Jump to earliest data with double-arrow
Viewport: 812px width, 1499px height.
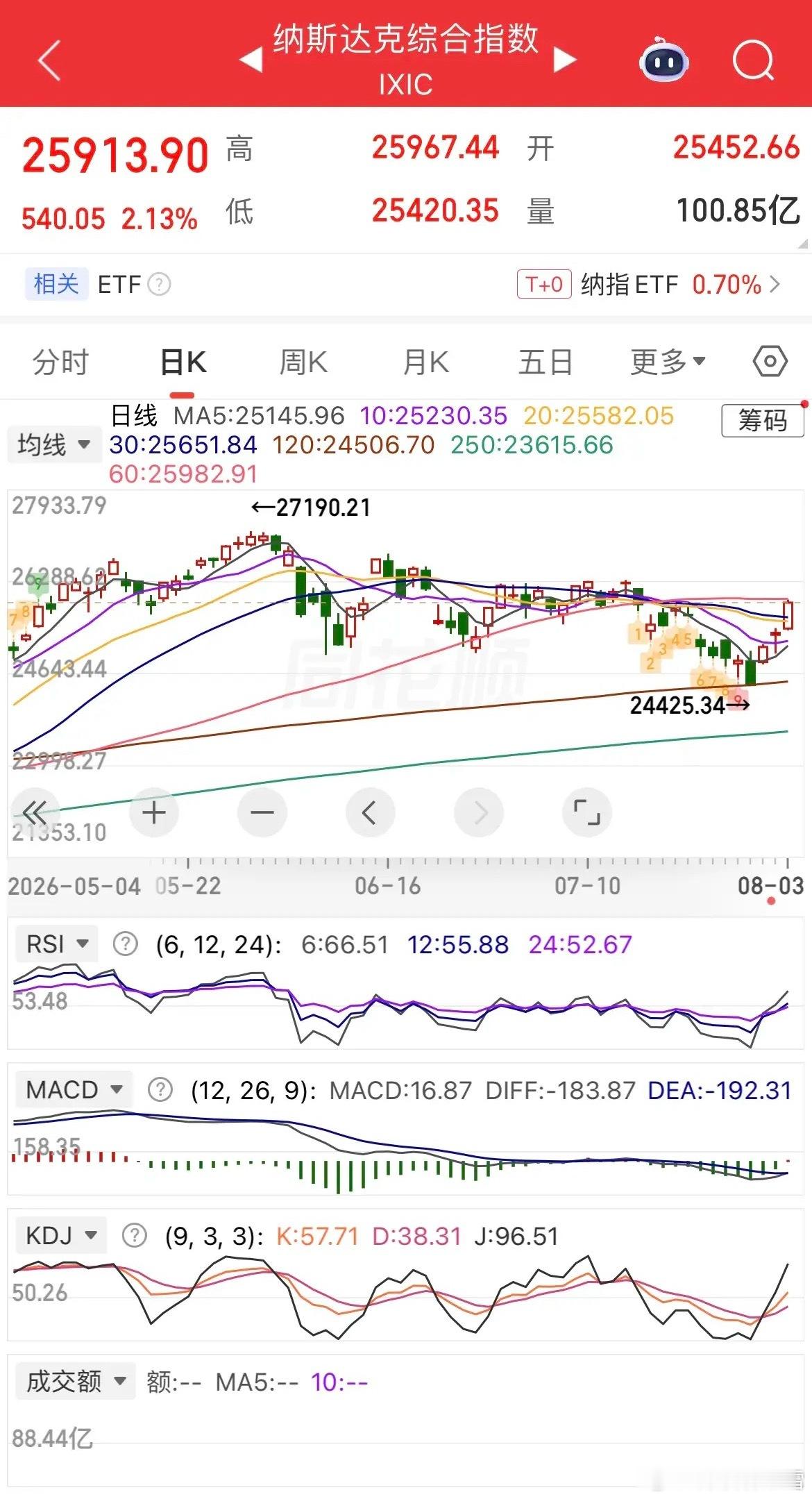(35, 812)
